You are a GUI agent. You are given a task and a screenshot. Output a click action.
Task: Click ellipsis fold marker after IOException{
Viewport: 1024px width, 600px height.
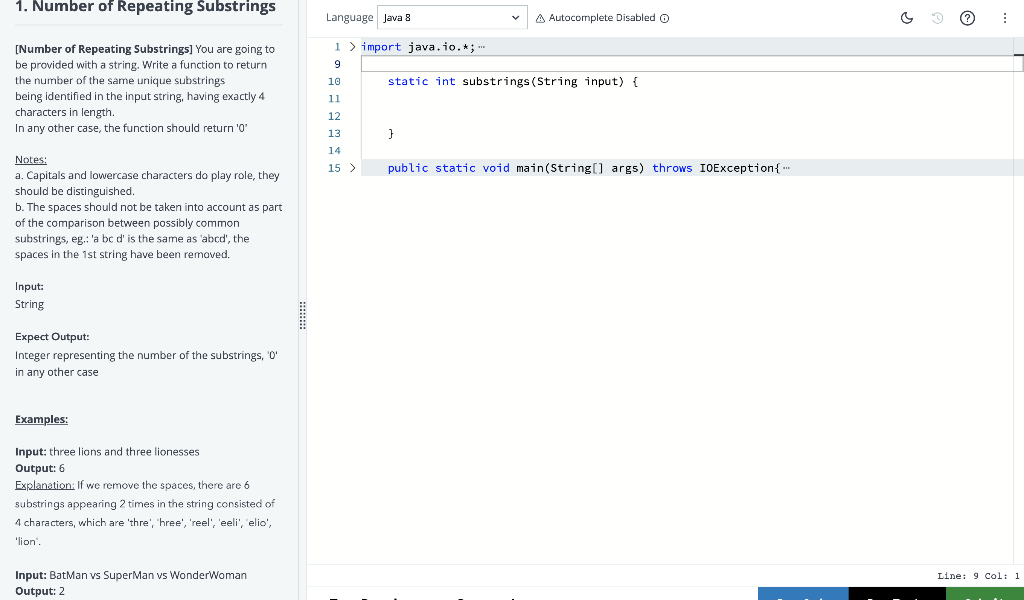tap(786, 168)
